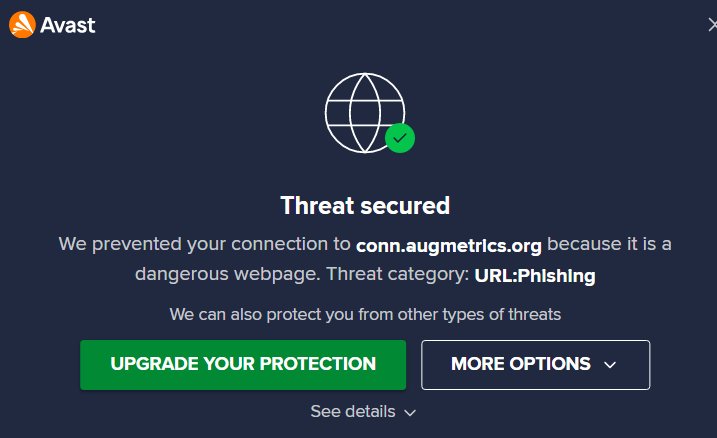
Task: Click the MORE OPTIONS label text
Action: click(521, 364)
